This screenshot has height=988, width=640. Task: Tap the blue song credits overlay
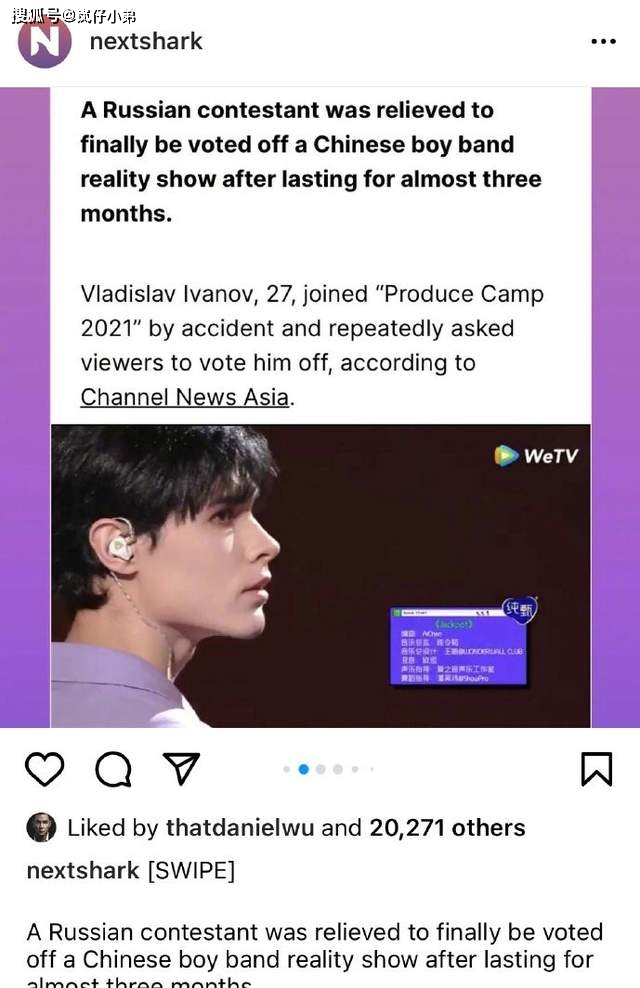coord(458,646)
